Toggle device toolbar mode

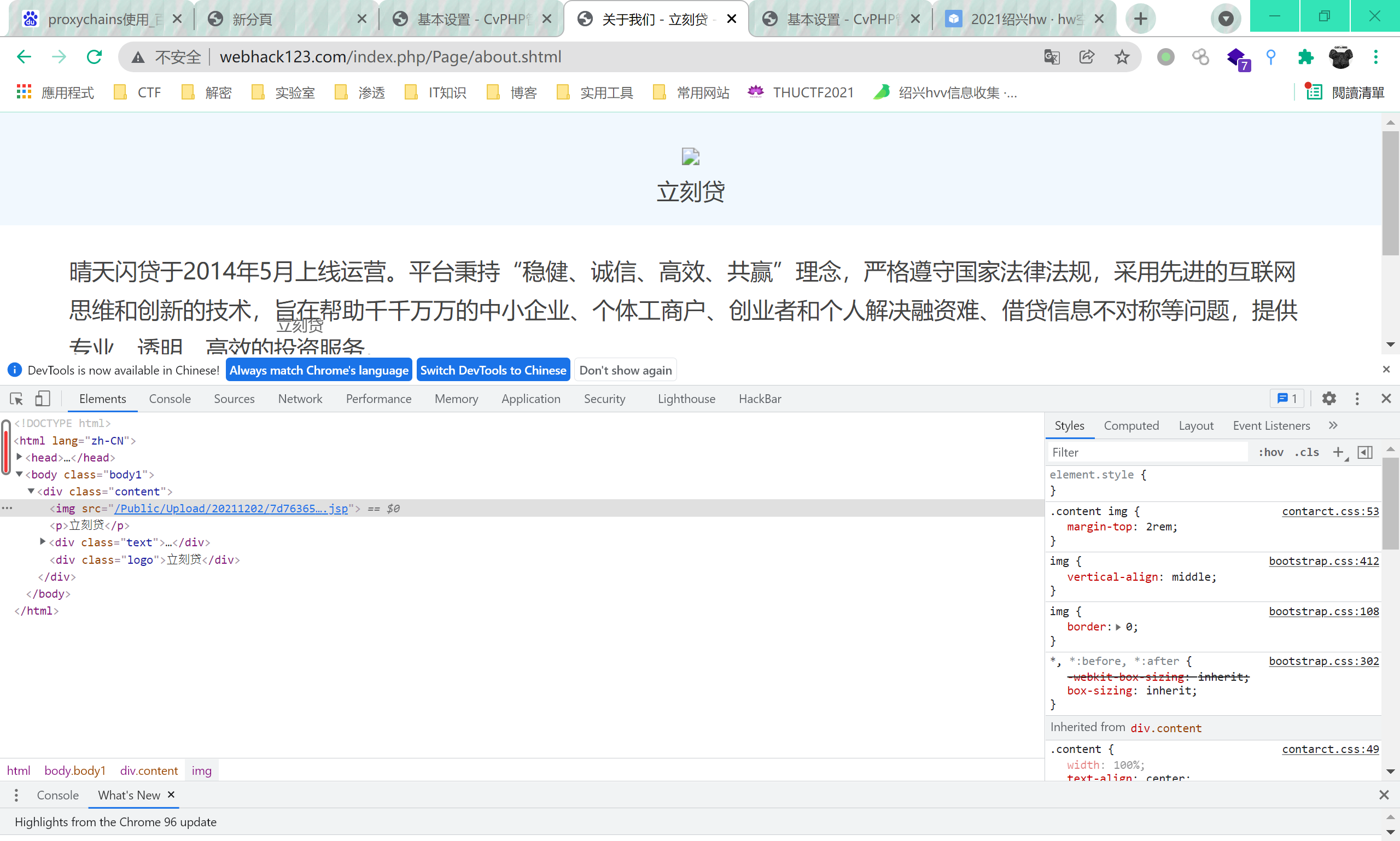[43, 399]
